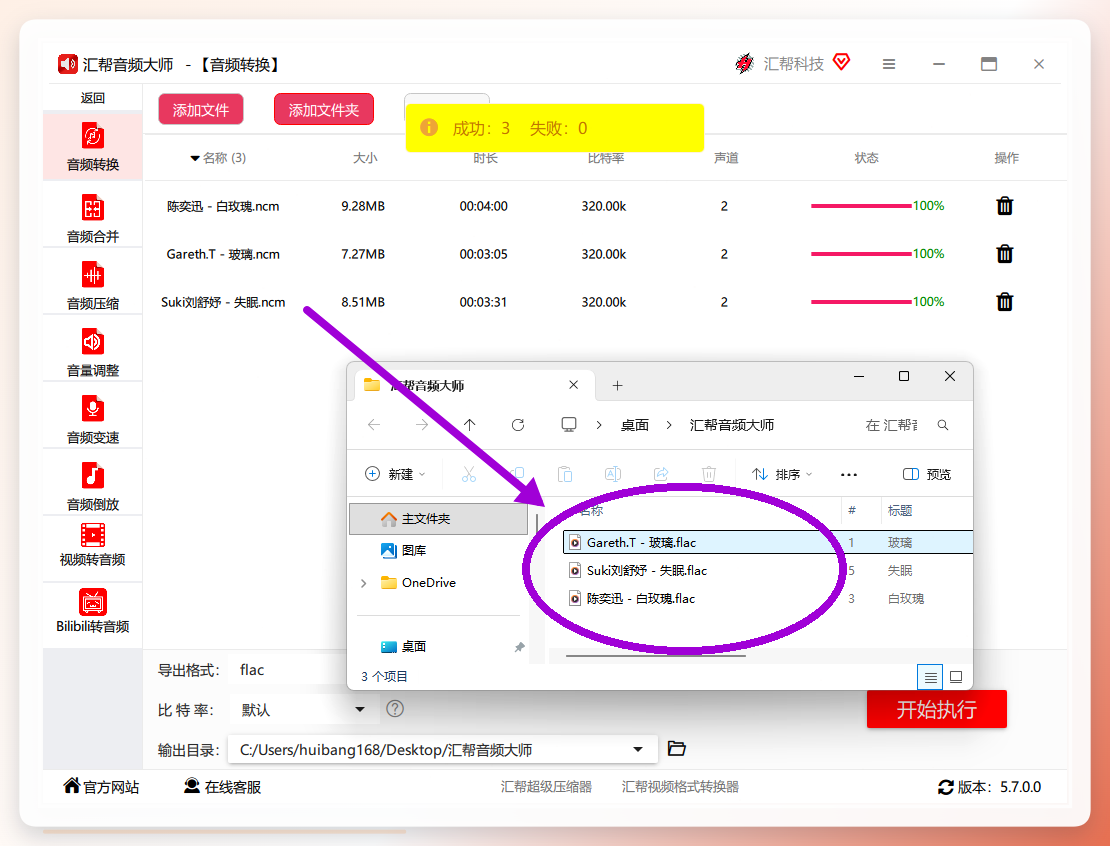Click 桌面 in Explorer address bar
Image resolution: width=1110 pixels, height=846 pixels.
point(634,425)
